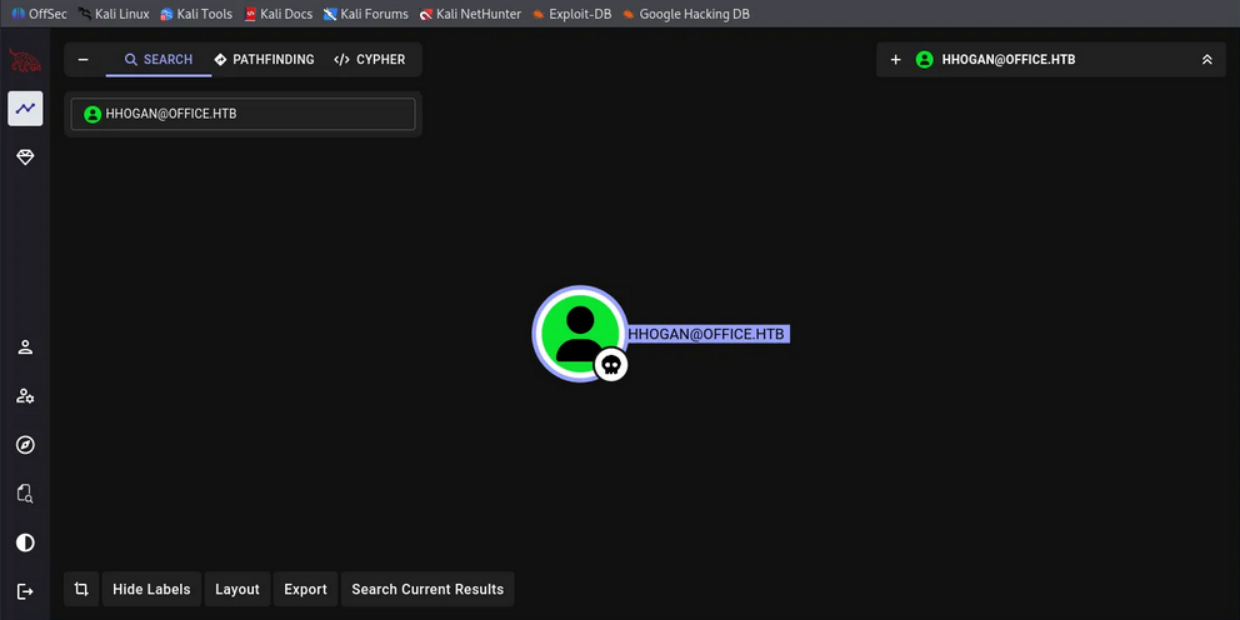Click the Export button
The width and height of the screenshot is (1240, 620).
click(305, 589)
